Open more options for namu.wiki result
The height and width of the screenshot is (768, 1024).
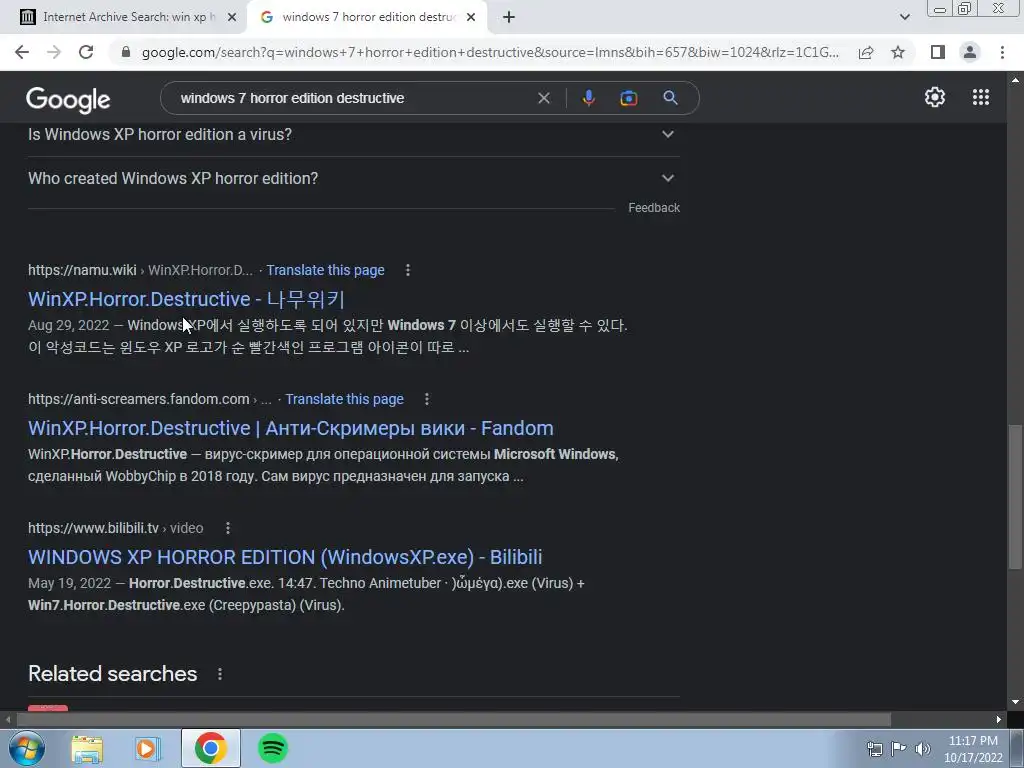tap(408, 270)
